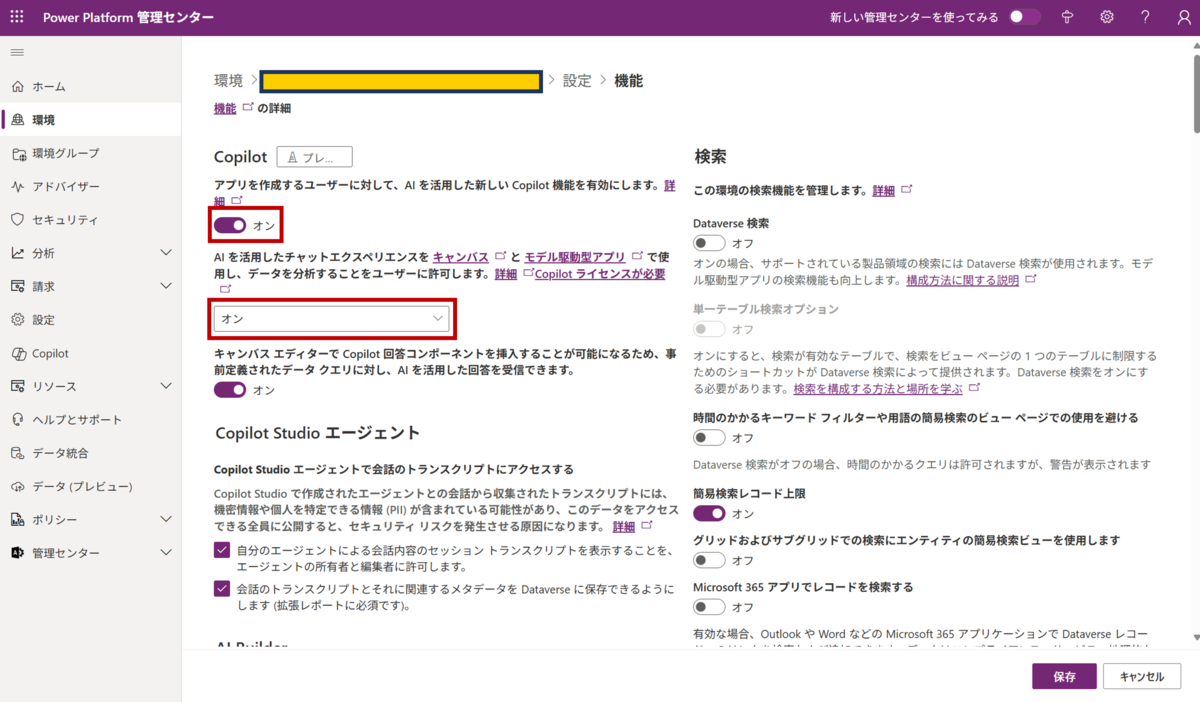Select 環境 in the sidebar
This screenshot has height=702, width=1200.
[x=90, y=119]
